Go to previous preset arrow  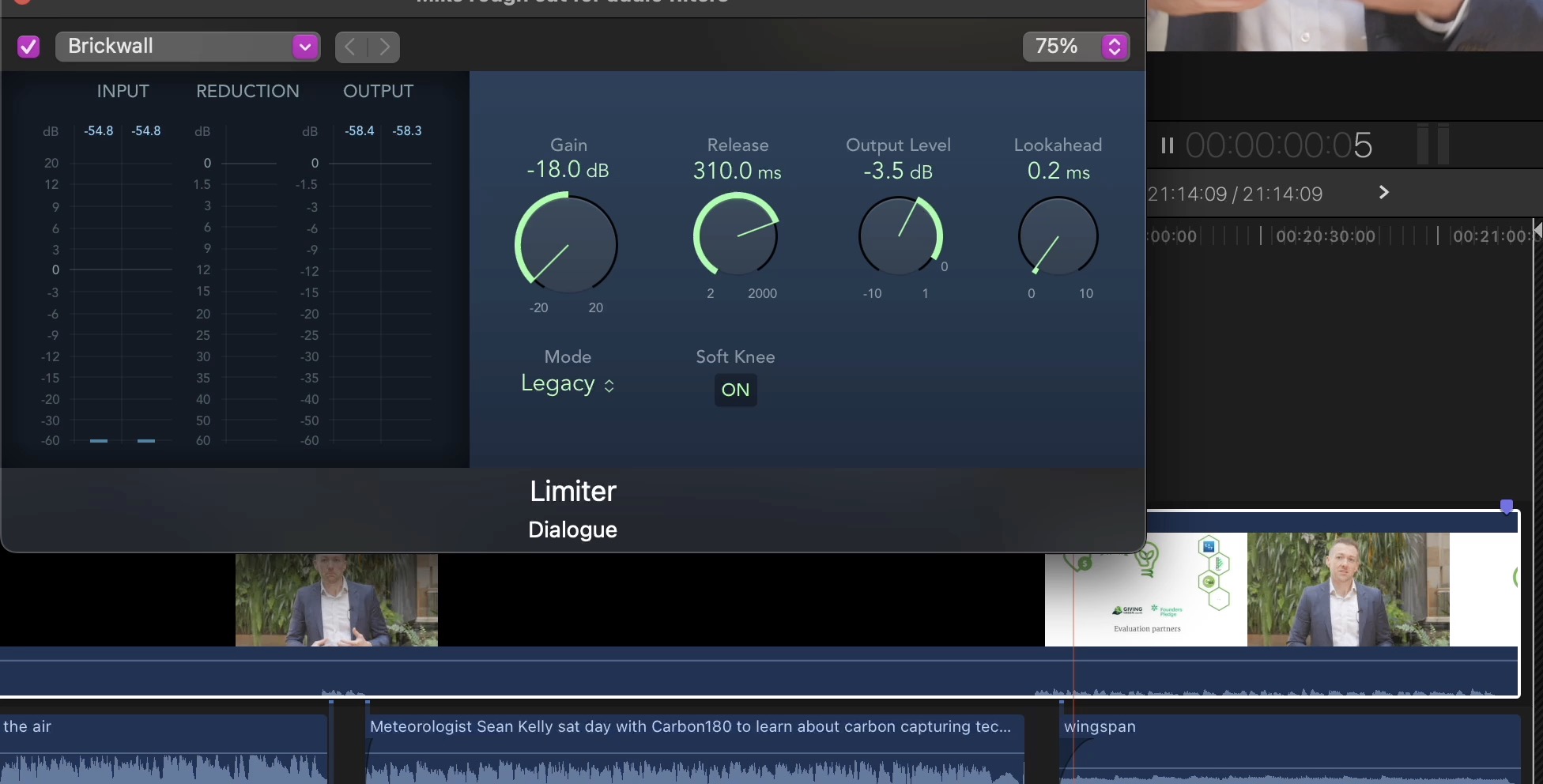[x=351, y=47]
